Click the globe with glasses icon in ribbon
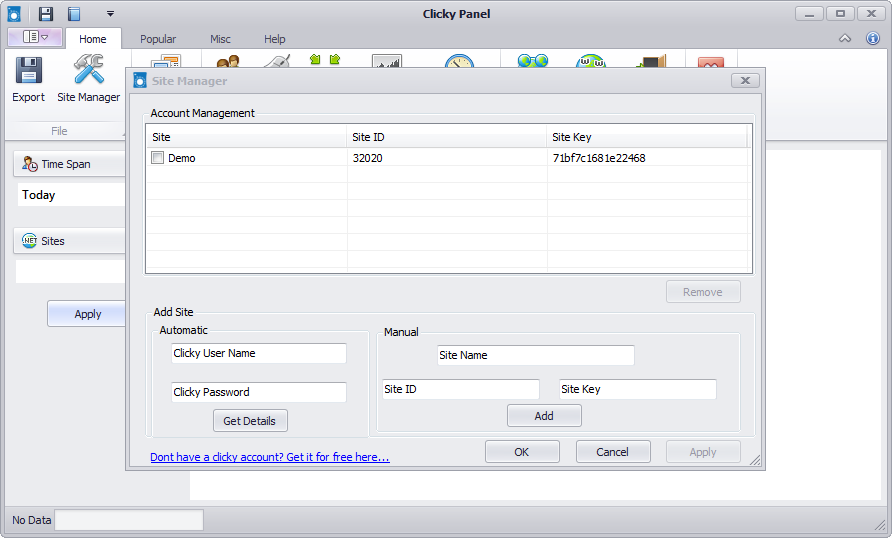The image size is (892, 538). tap(532, 61)
